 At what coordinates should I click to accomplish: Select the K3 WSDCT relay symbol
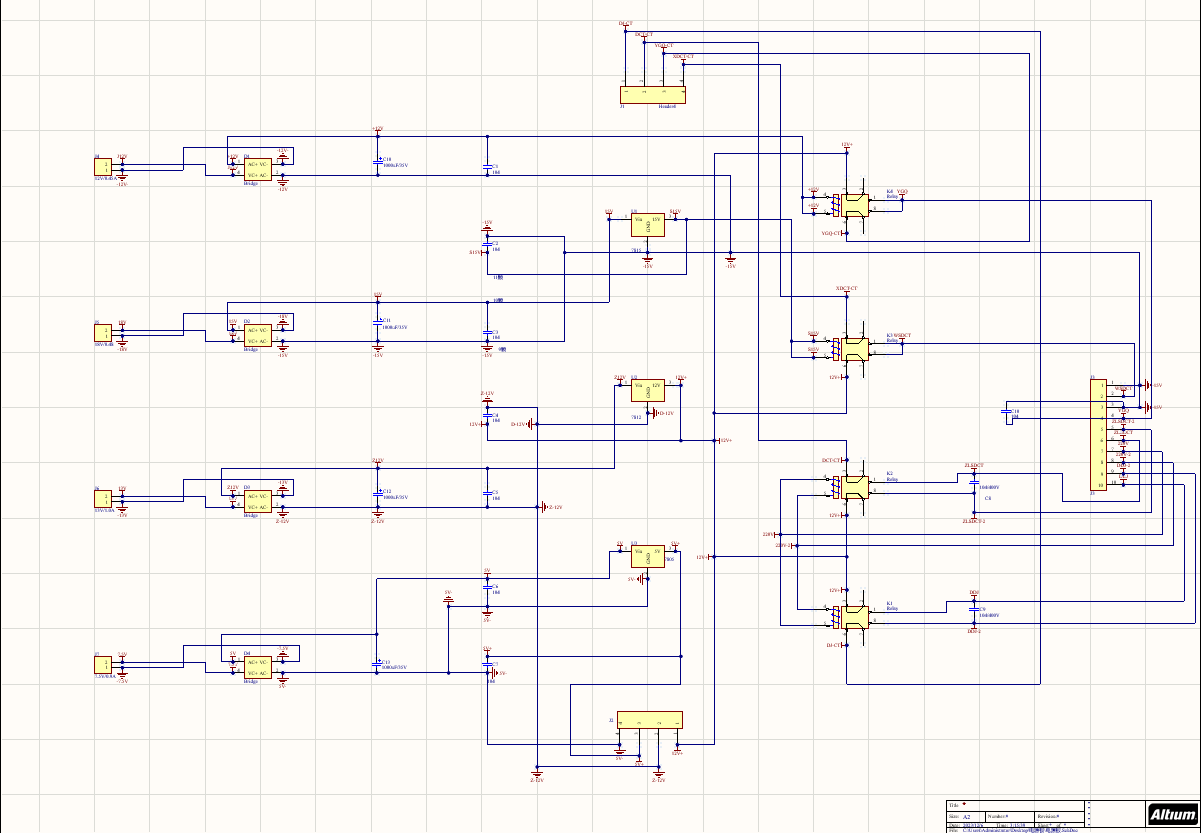pyautogui.click(x=853, y=348)
